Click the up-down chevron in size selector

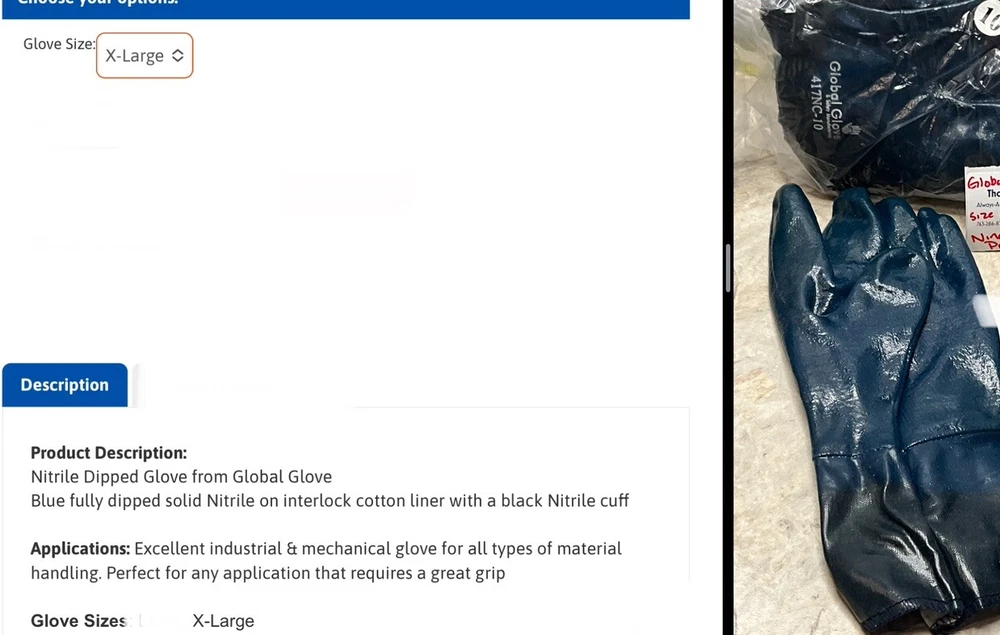(x=178, y=55)
